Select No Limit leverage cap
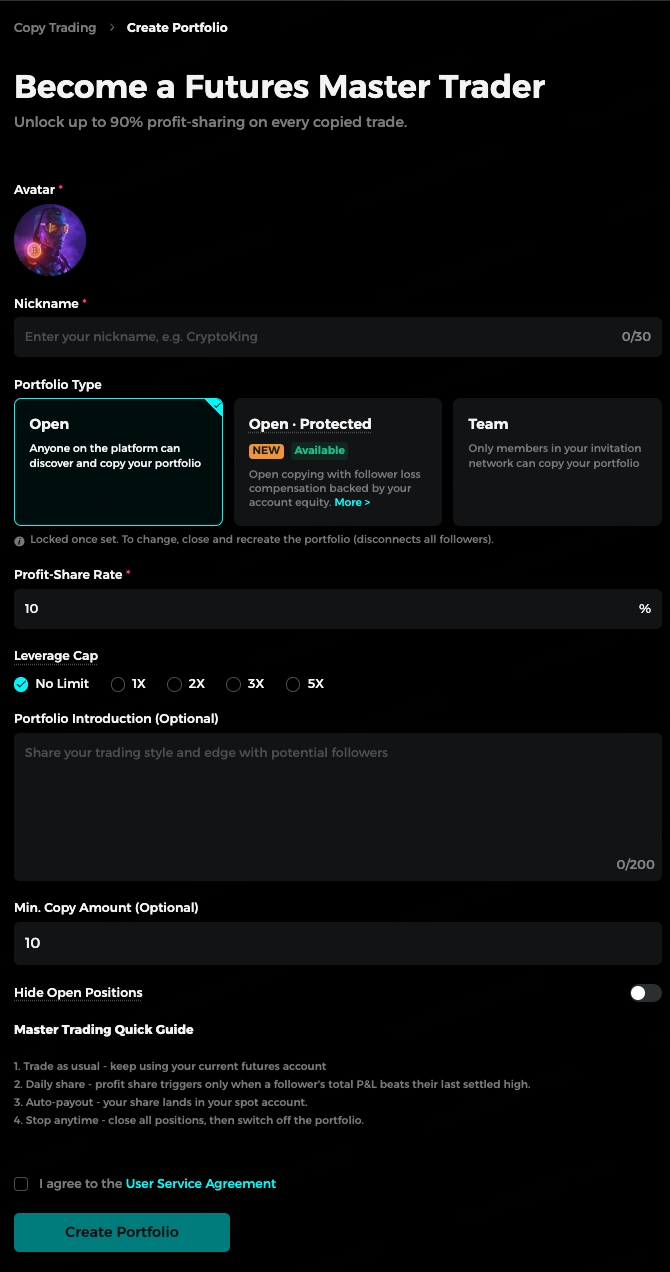Screen dimensions: 670x1272 pyautogui.click(x=52, y=684)
